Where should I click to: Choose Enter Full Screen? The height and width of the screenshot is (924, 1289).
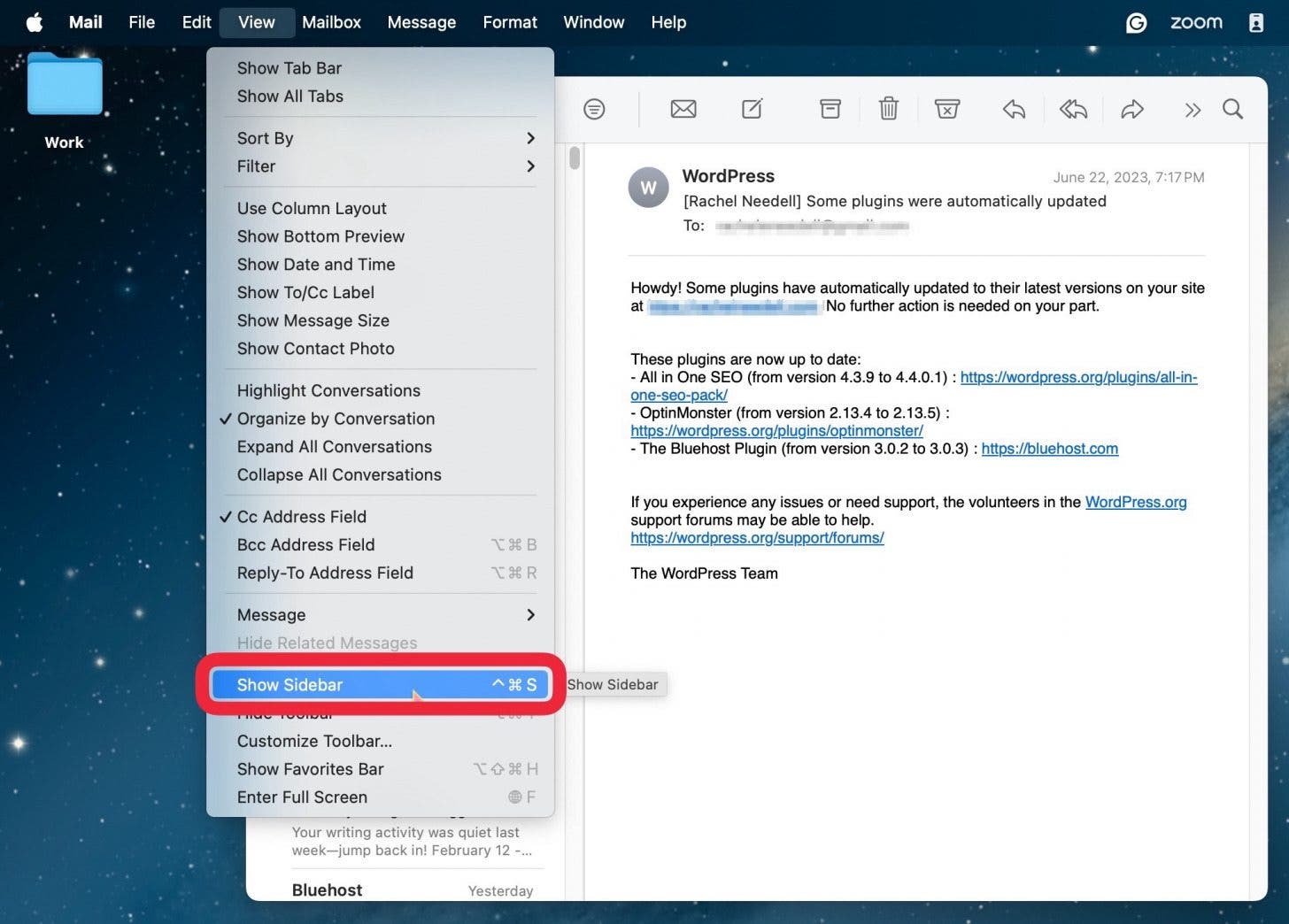coord(381,797)
